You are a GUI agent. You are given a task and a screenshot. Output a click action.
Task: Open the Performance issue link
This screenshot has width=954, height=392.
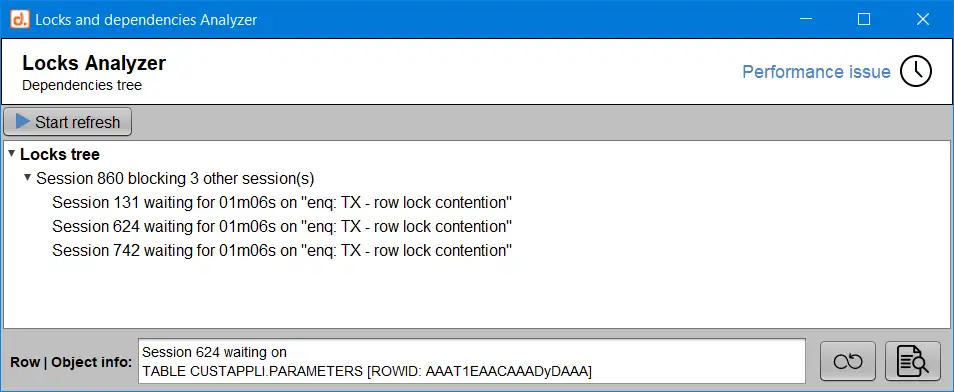816,72
